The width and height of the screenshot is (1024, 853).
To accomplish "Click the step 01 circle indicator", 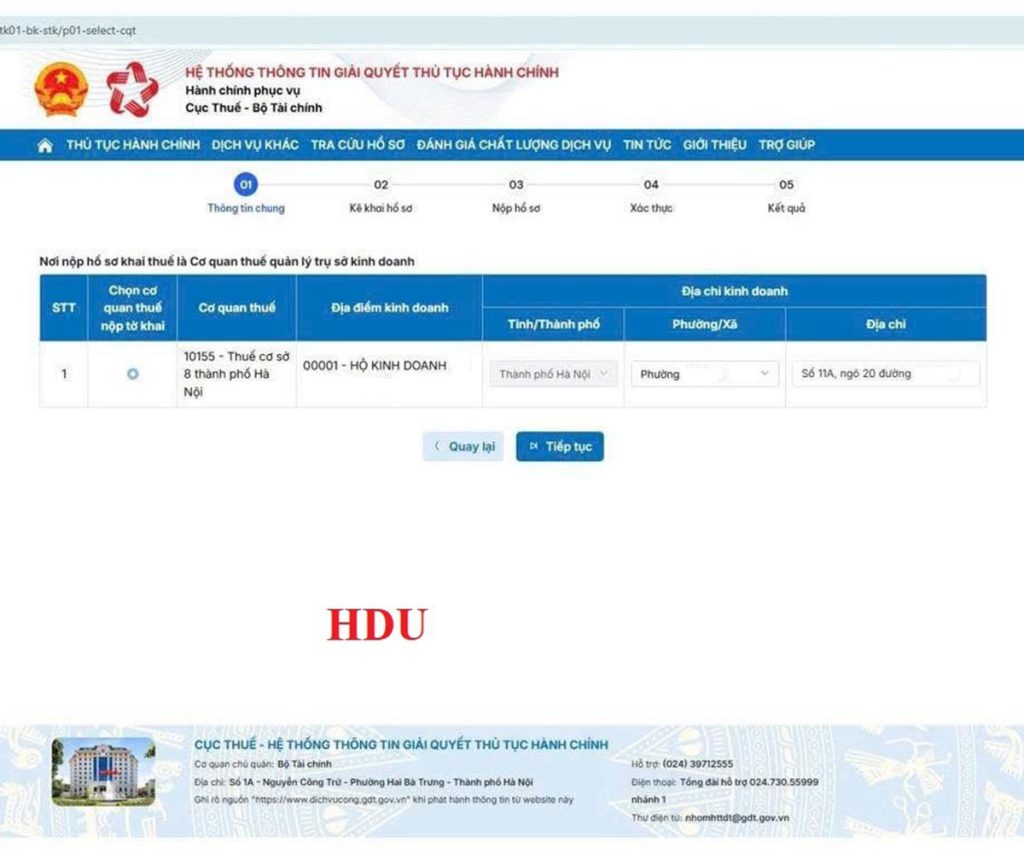I will pyautogui.click(x=245, y=184).
